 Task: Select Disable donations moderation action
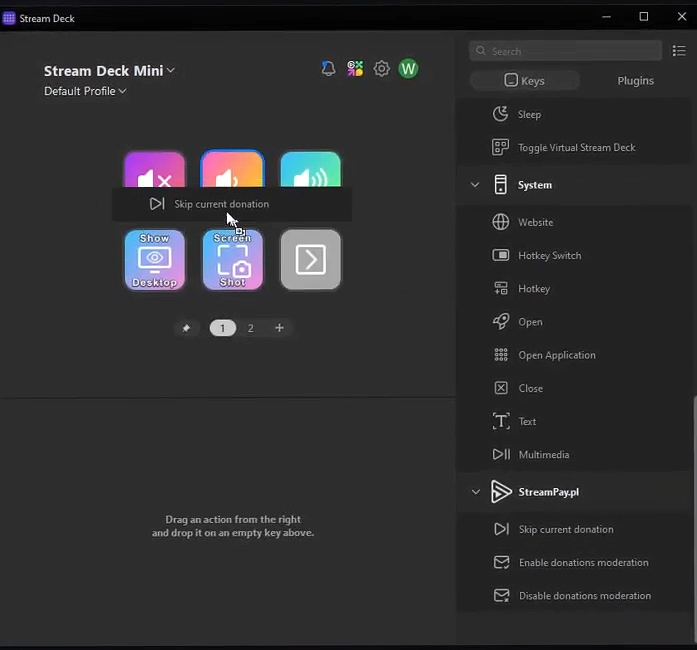tap(573, 596)
